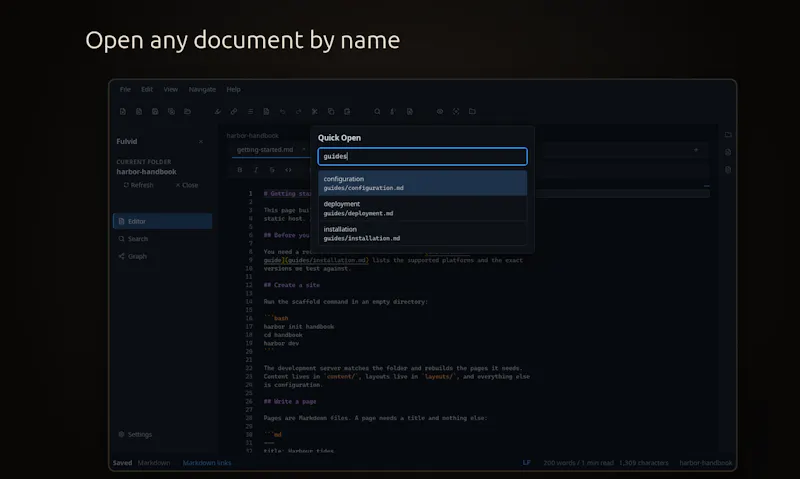Click the Paste clipboard icon
The image size is (800, 479).
coord(347,111)
